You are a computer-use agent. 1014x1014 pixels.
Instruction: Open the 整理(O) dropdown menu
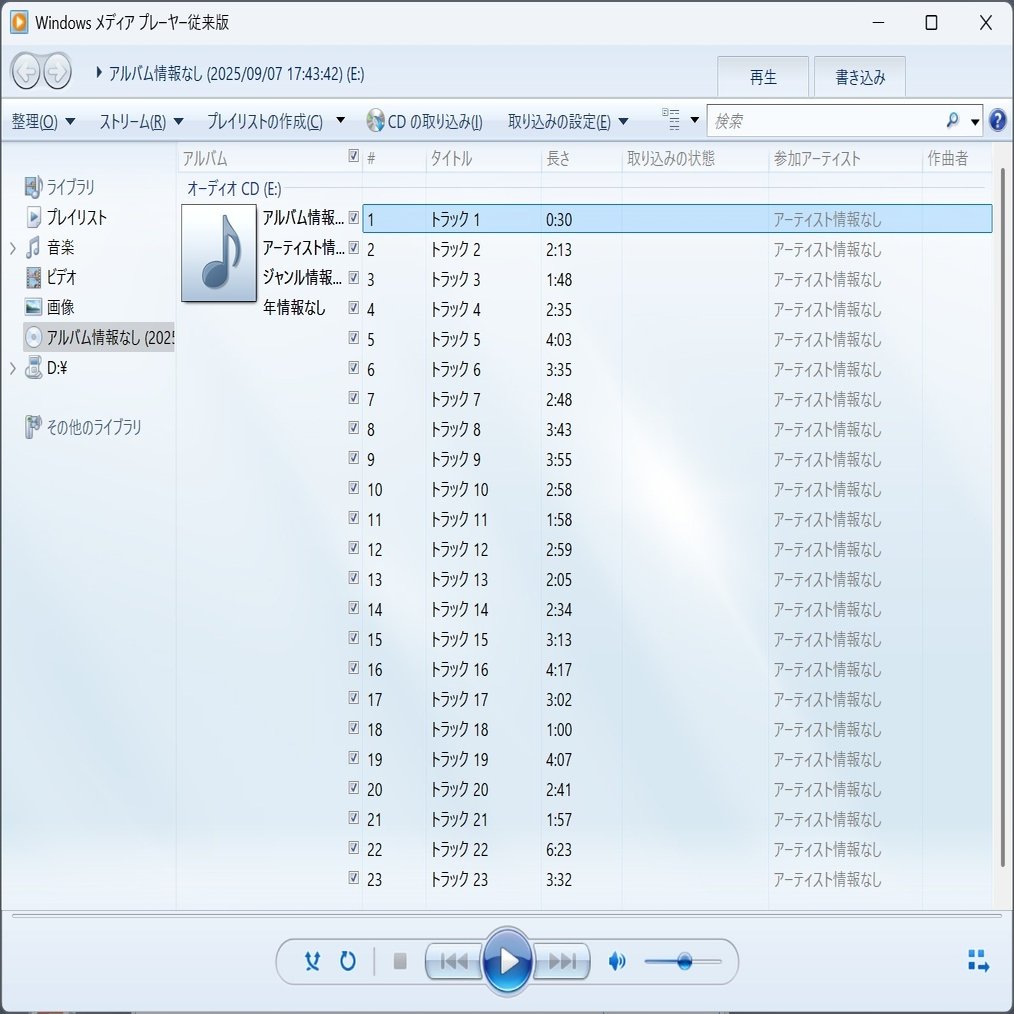pyautogui.click(x=43, y=121)
